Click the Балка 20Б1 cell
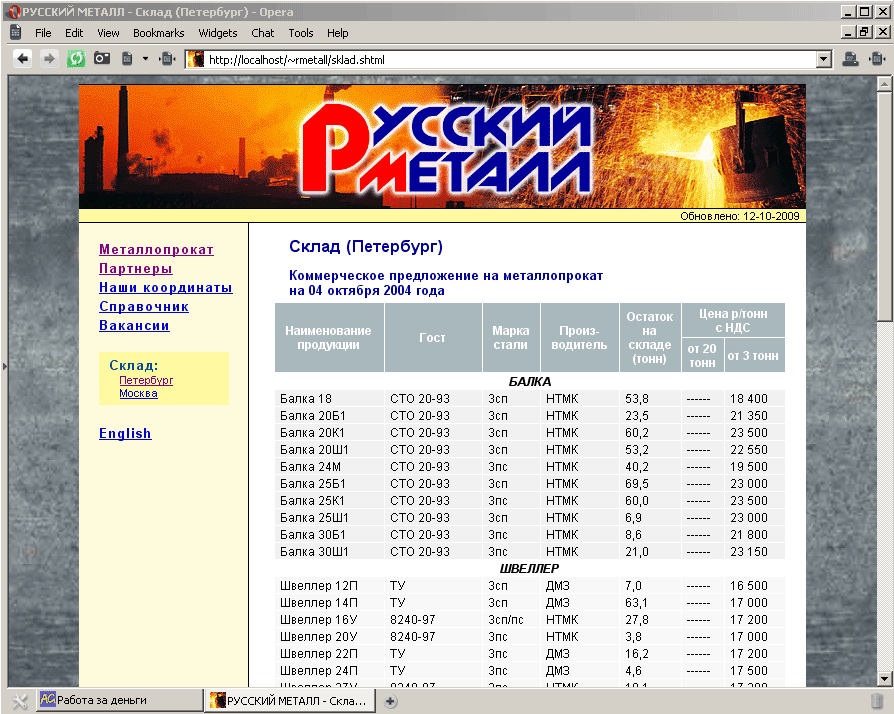Viewport: 894px width, 714px height. point(329,416)
